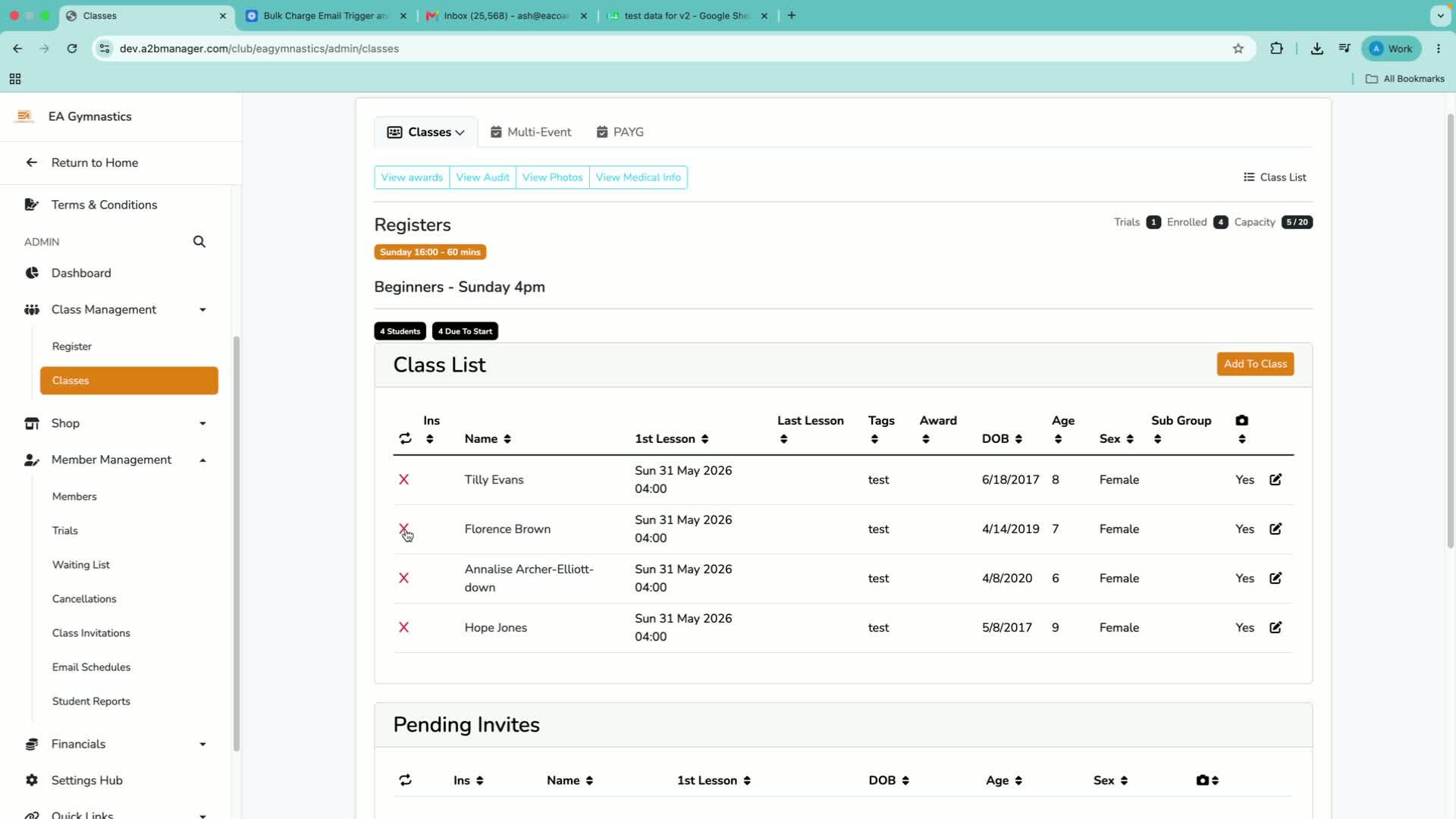Open Waiting List in sidebar
Image resolution: width=1456 pixels, height=819 pixels.
tap(81, 565)
